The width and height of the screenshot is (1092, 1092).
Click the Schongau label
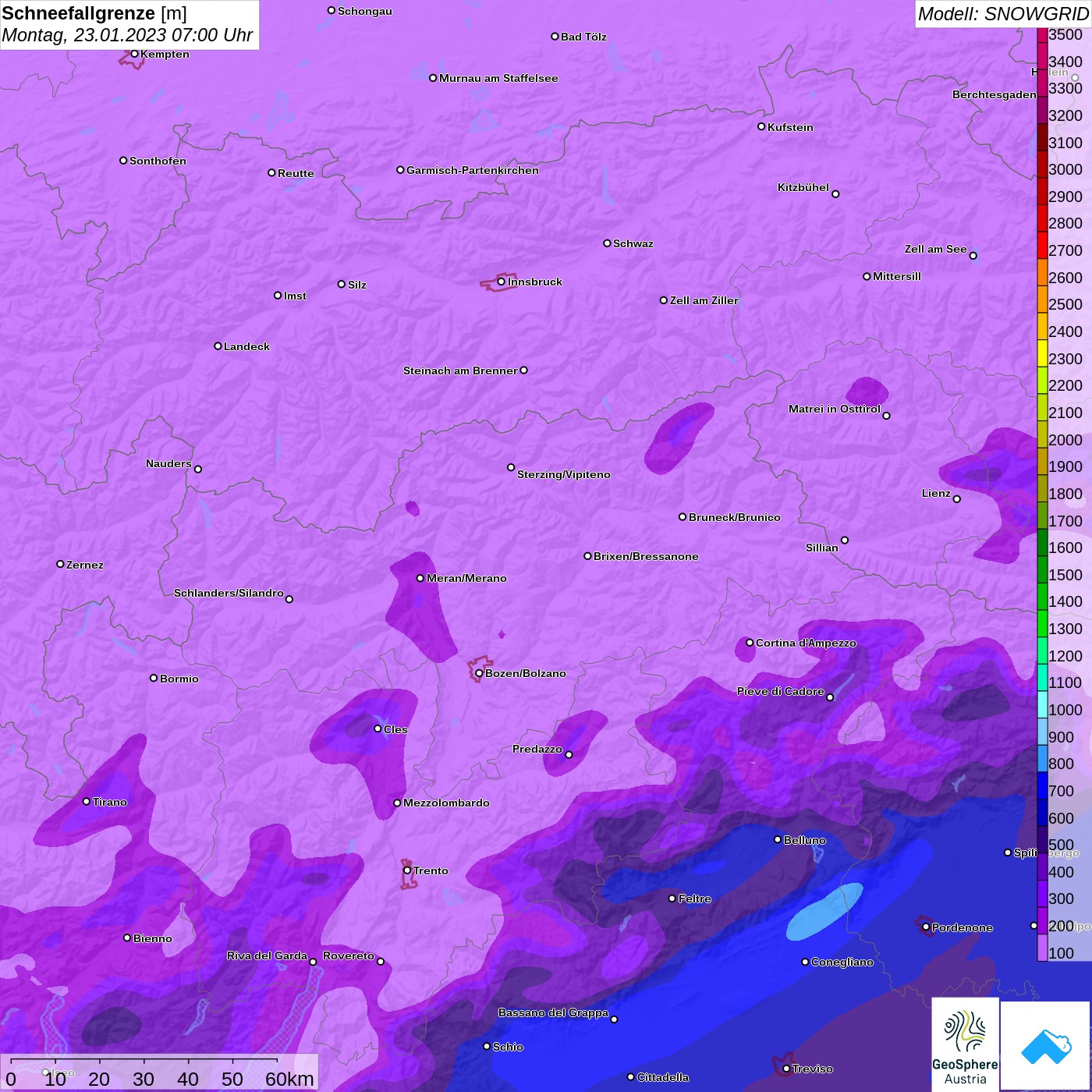tap(365, 11)
